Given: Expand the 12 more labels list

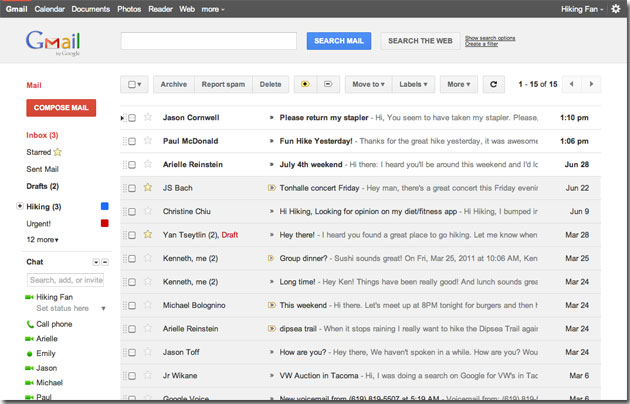Looking at the screenshot, I should point(42,240).
